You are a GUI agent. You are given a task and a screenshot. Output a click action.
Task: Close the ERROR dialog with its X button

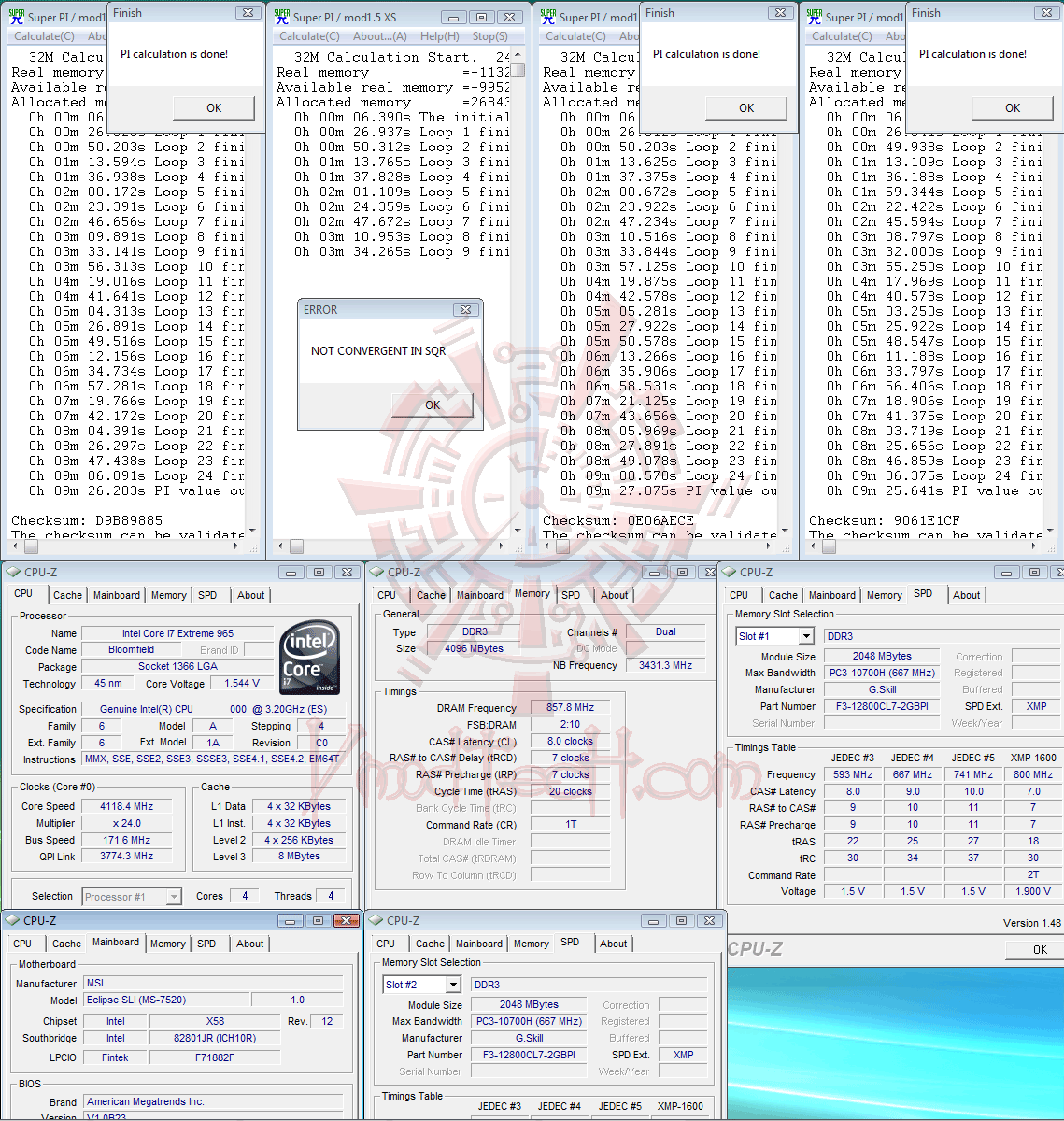(x=464, y=309)
